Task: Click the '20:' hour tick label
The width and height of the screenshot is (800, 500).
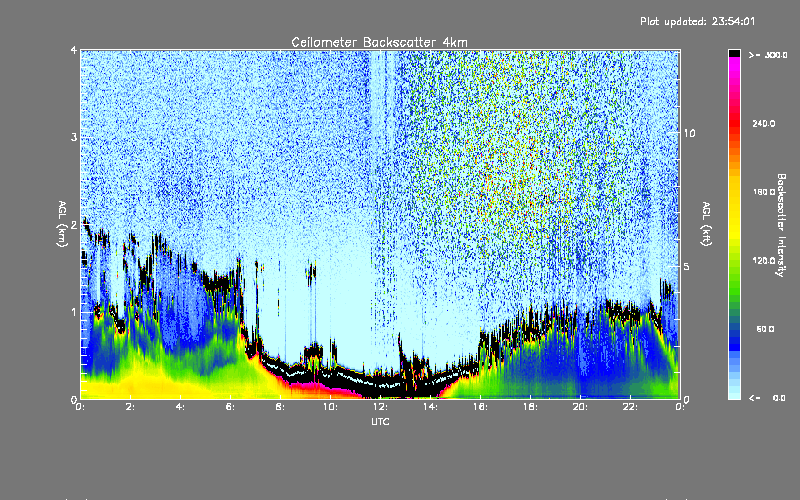Action: point(580,407)
